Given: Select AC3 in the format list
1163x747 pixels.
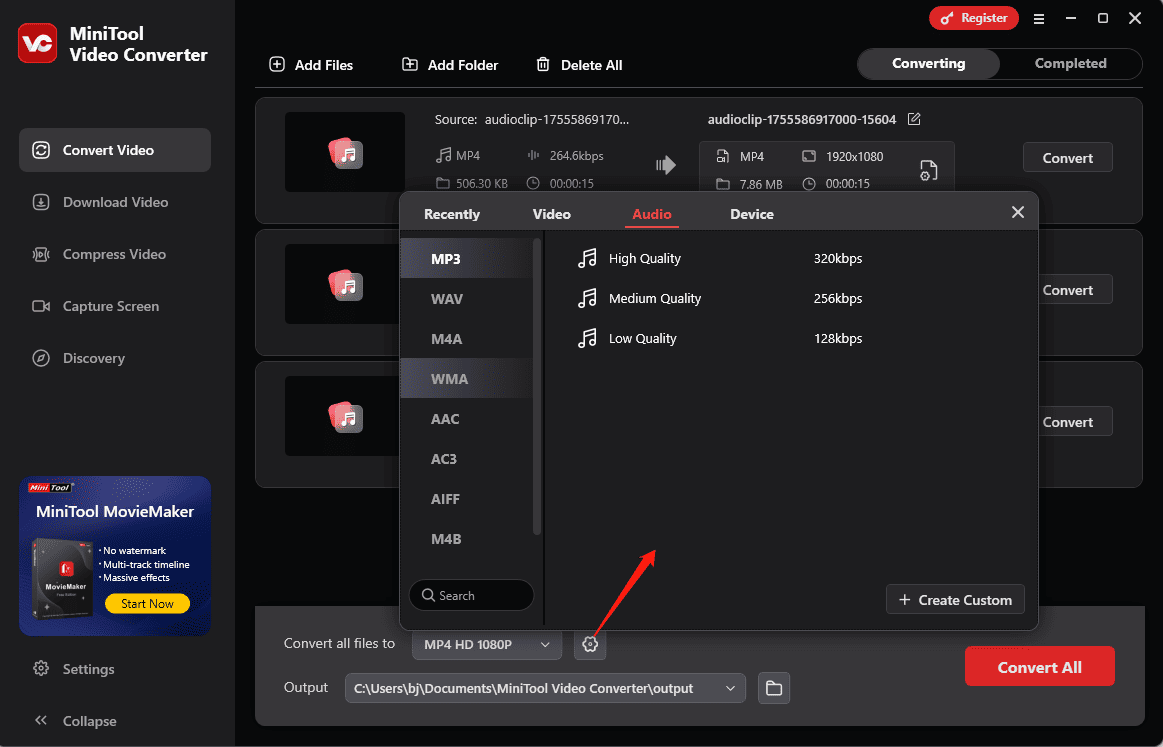Looking at the screenshot, I should pyautogui.click(x=467, y=458).
